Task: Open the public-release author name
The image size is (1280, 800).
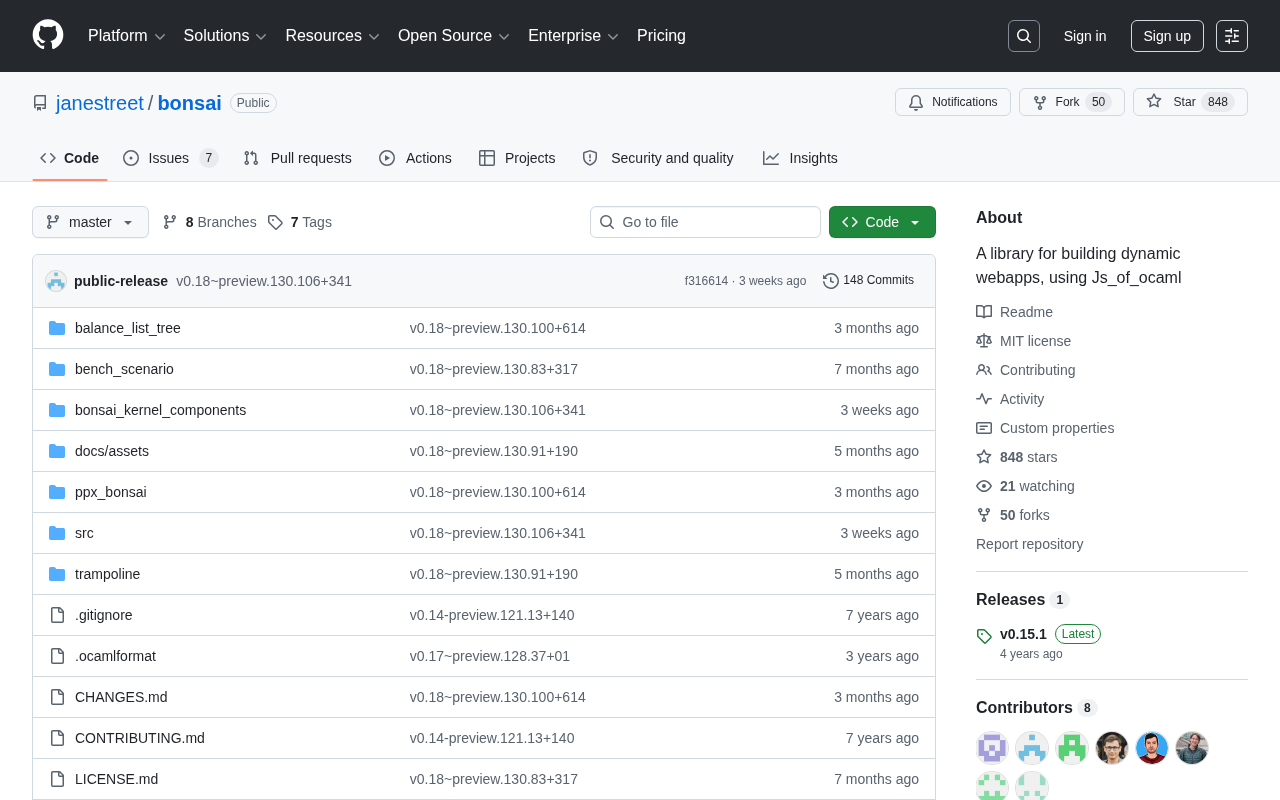Action: coord(121,281)
